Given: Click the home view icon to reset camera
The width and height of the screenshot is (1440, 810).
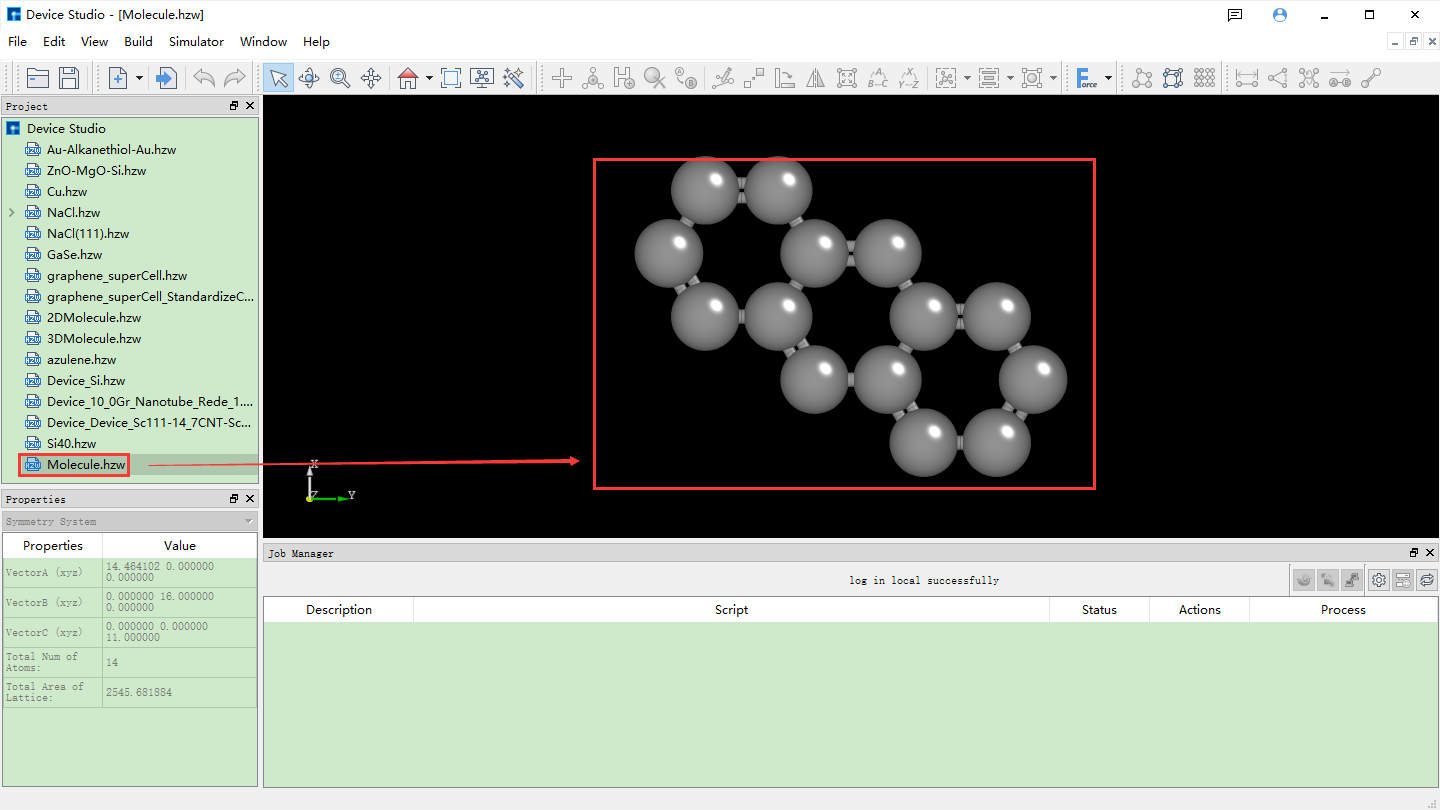Looking at the screenshot, I should tap(409, 77).
